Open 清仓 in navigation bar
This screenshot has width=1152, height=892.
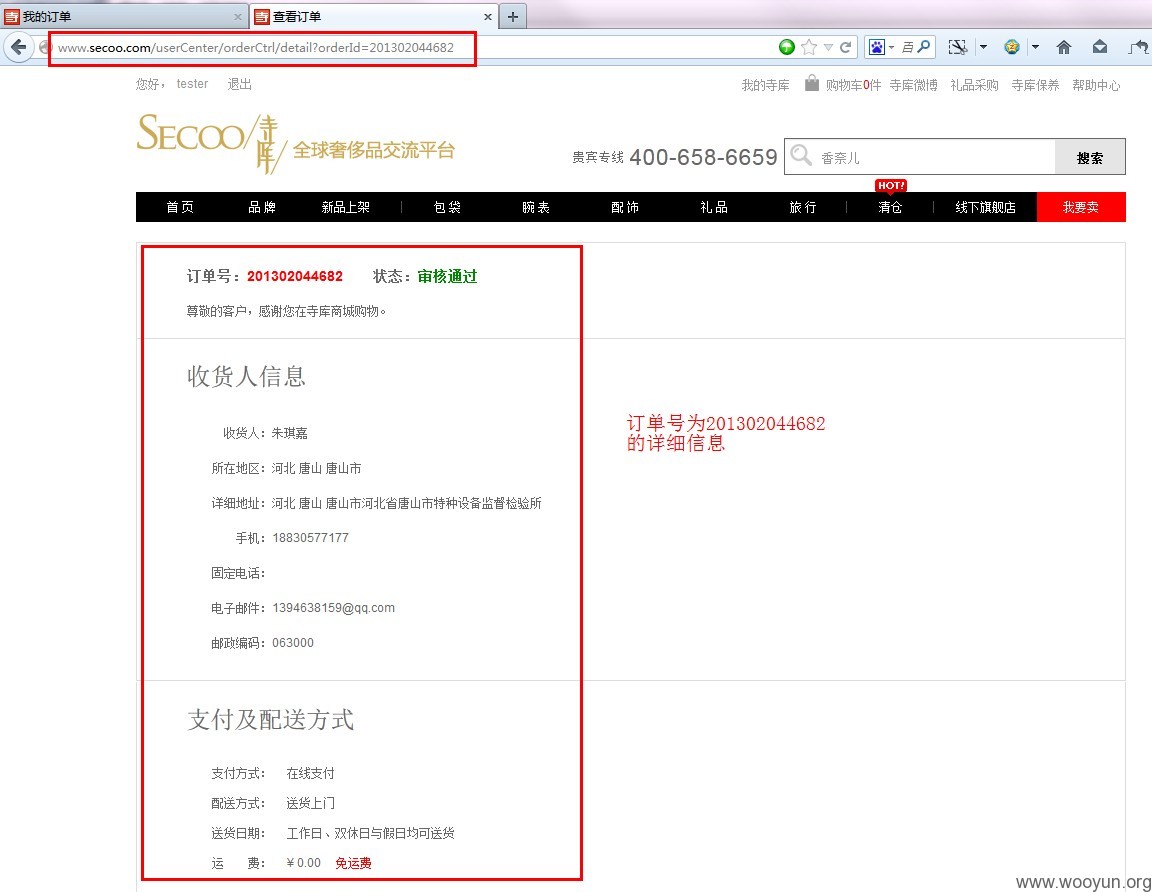coord(890,207)
